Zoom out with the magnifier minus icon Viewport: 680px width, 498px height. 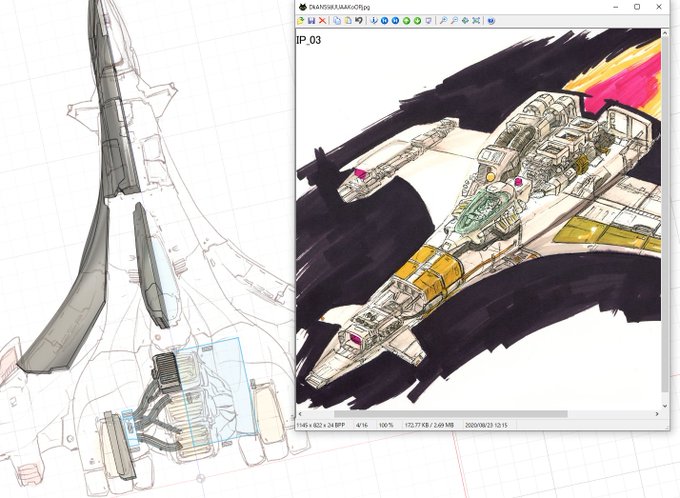coord(454,20)
